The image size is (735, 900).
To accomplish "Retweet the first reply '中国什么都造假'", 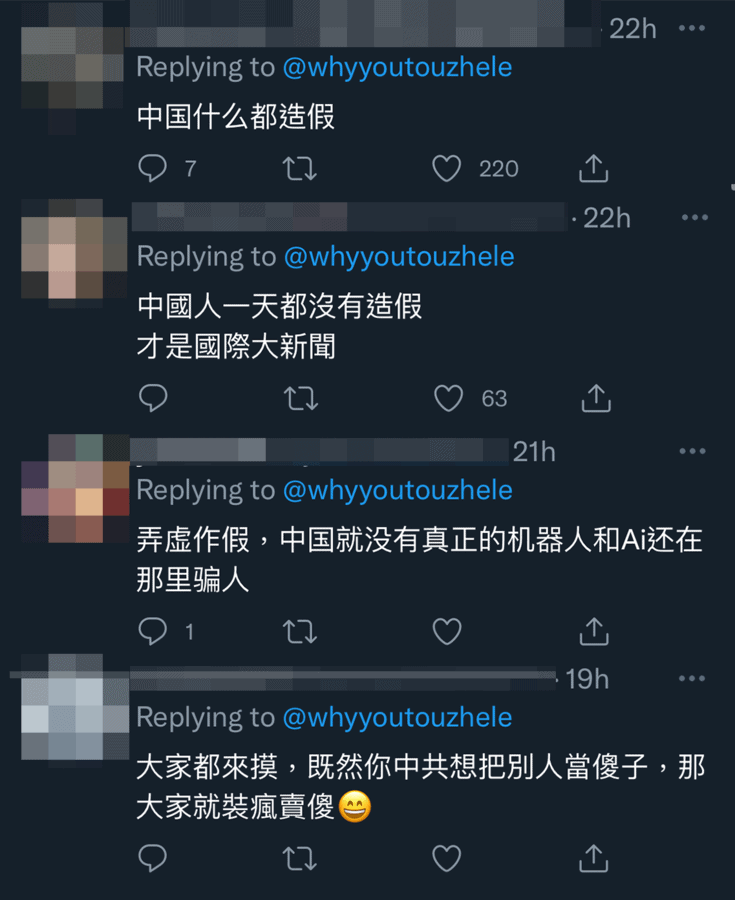I will pyautogui.click(x=300, y=169).
